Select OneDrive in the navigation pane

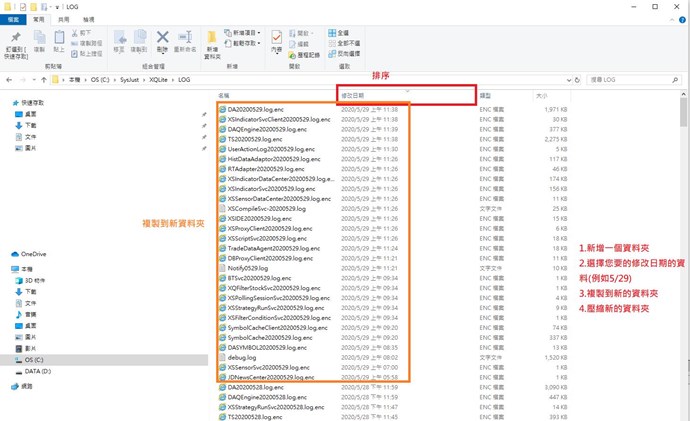click(x=33, y=254)
